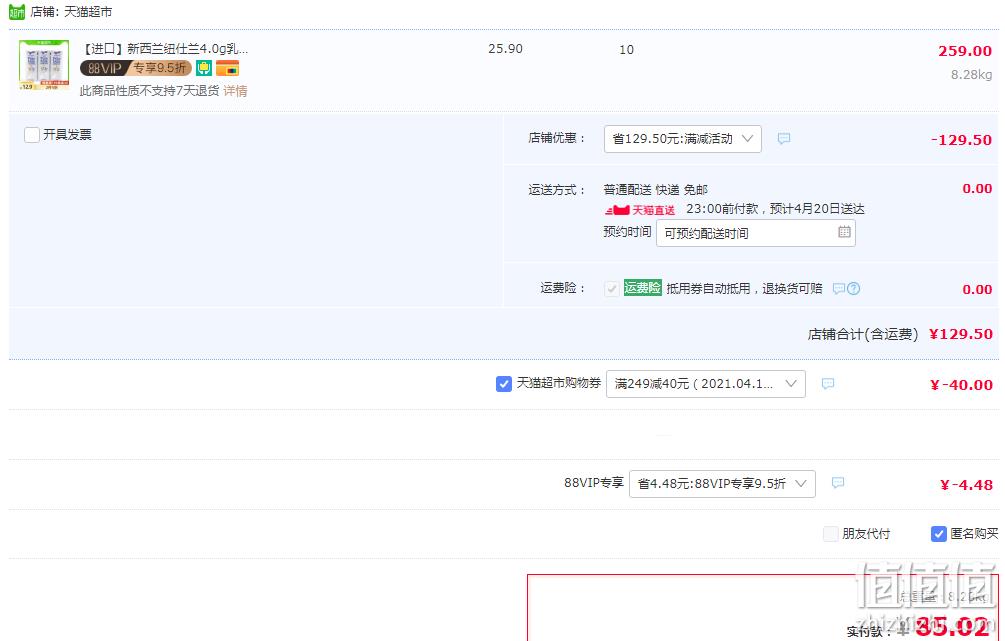The image size is (1005, 641).
Task: Open the calendar icon in the delivery time field
Action: (844, 232)
